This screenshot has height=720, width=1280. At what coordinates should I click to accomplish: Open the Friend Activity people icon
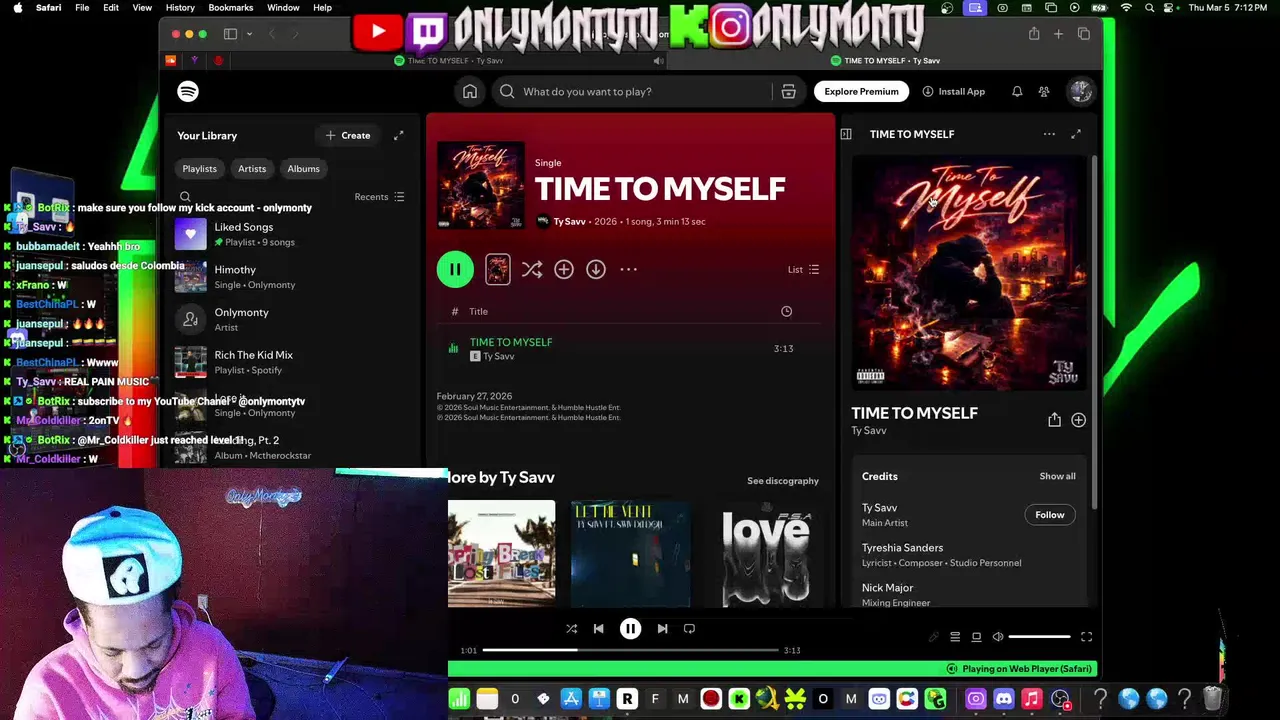[x=1044, y=91]
